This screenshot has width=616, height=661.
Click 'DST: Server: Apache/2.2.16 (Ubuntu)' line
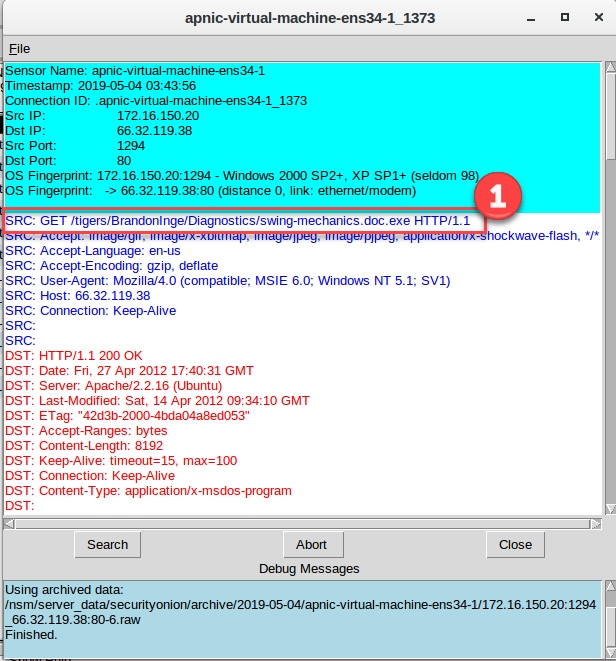pos(113,386)
